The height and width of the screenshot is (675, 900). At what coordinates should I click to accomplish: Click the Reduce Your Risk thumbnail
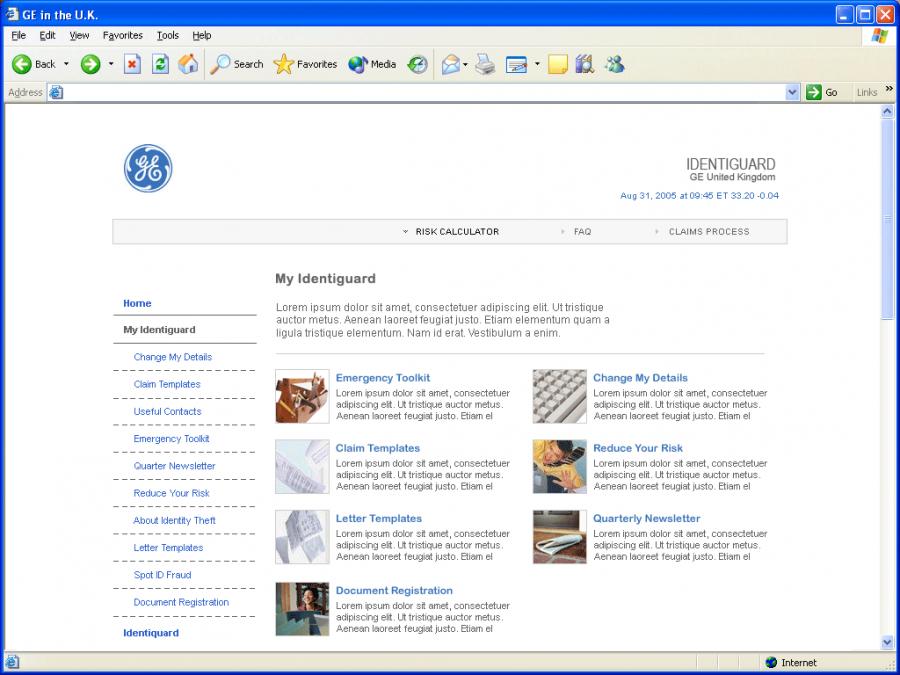point(560,466)
